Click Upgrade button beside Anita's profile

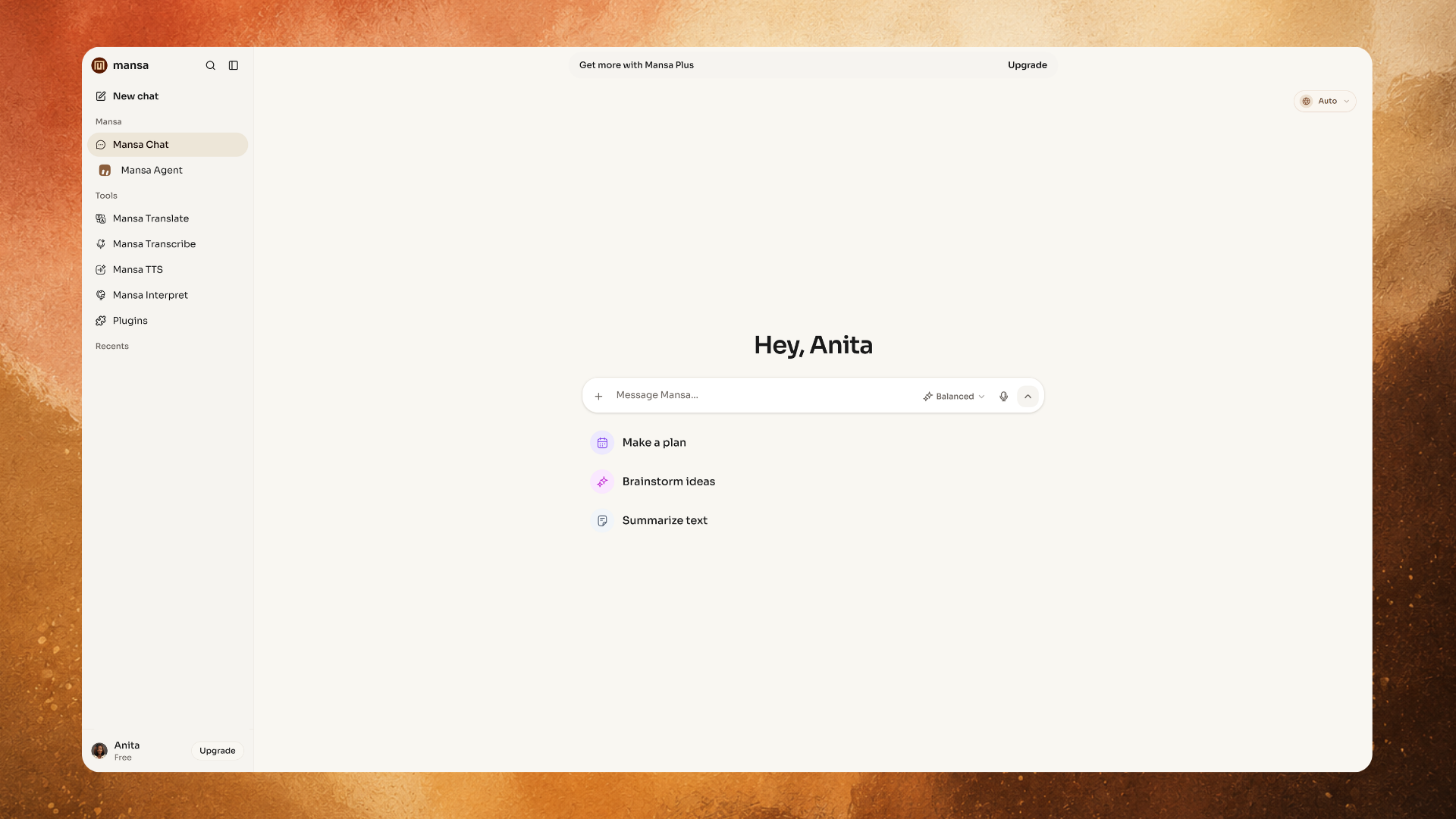tap(218, 751)
